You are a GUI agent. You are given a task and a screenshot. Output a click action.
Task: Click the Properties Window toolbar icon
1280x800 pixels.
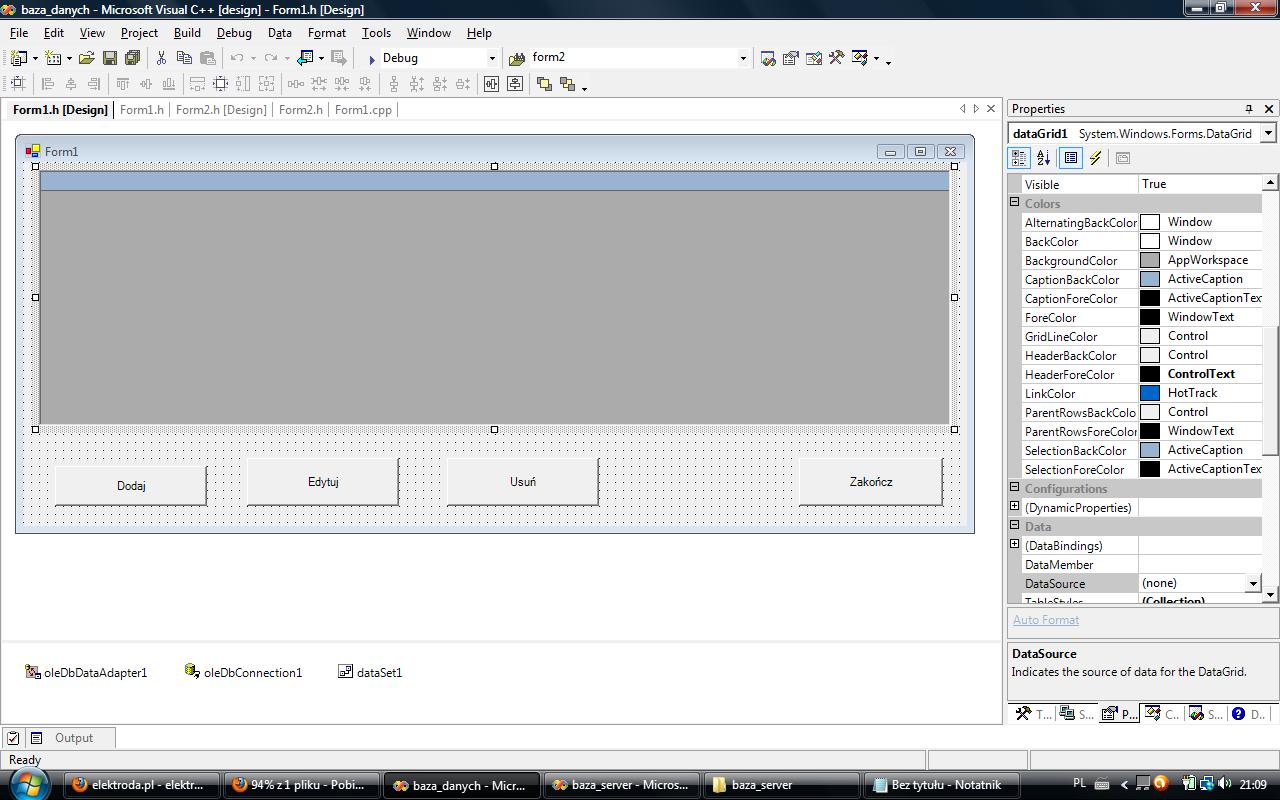[x=791, y=58]
